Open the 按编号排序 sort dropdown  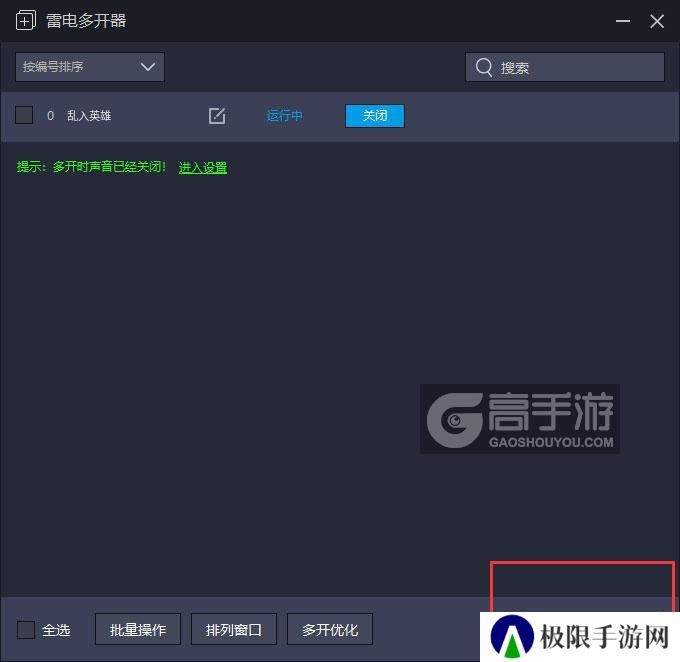click(x=90, y=67)
